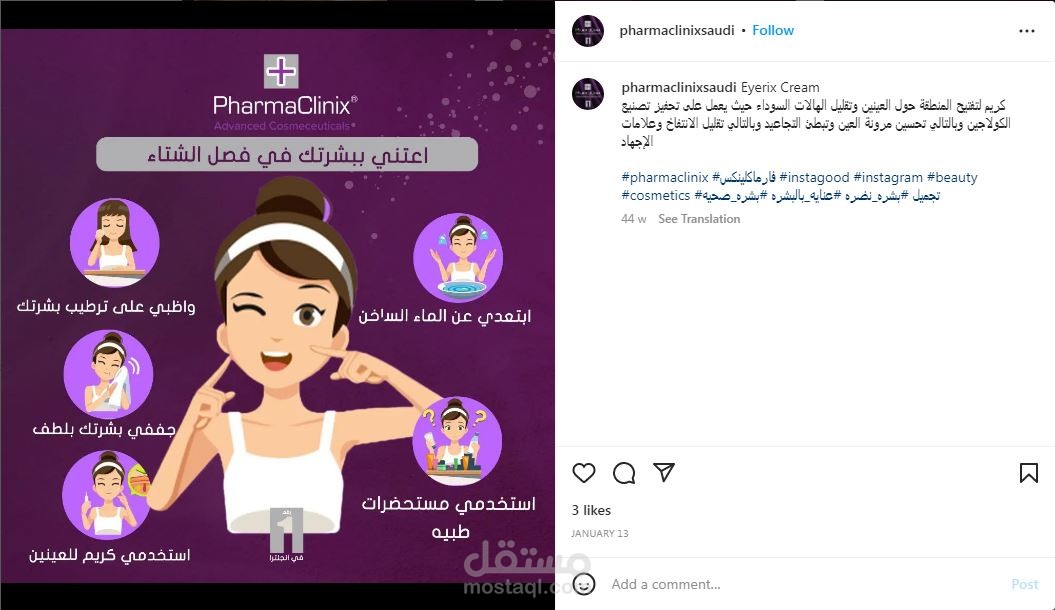Open the emoji picker smiley icon
Image resolution: width=1055 pixels, height=610 pixels.
click(x=583, y=584)
